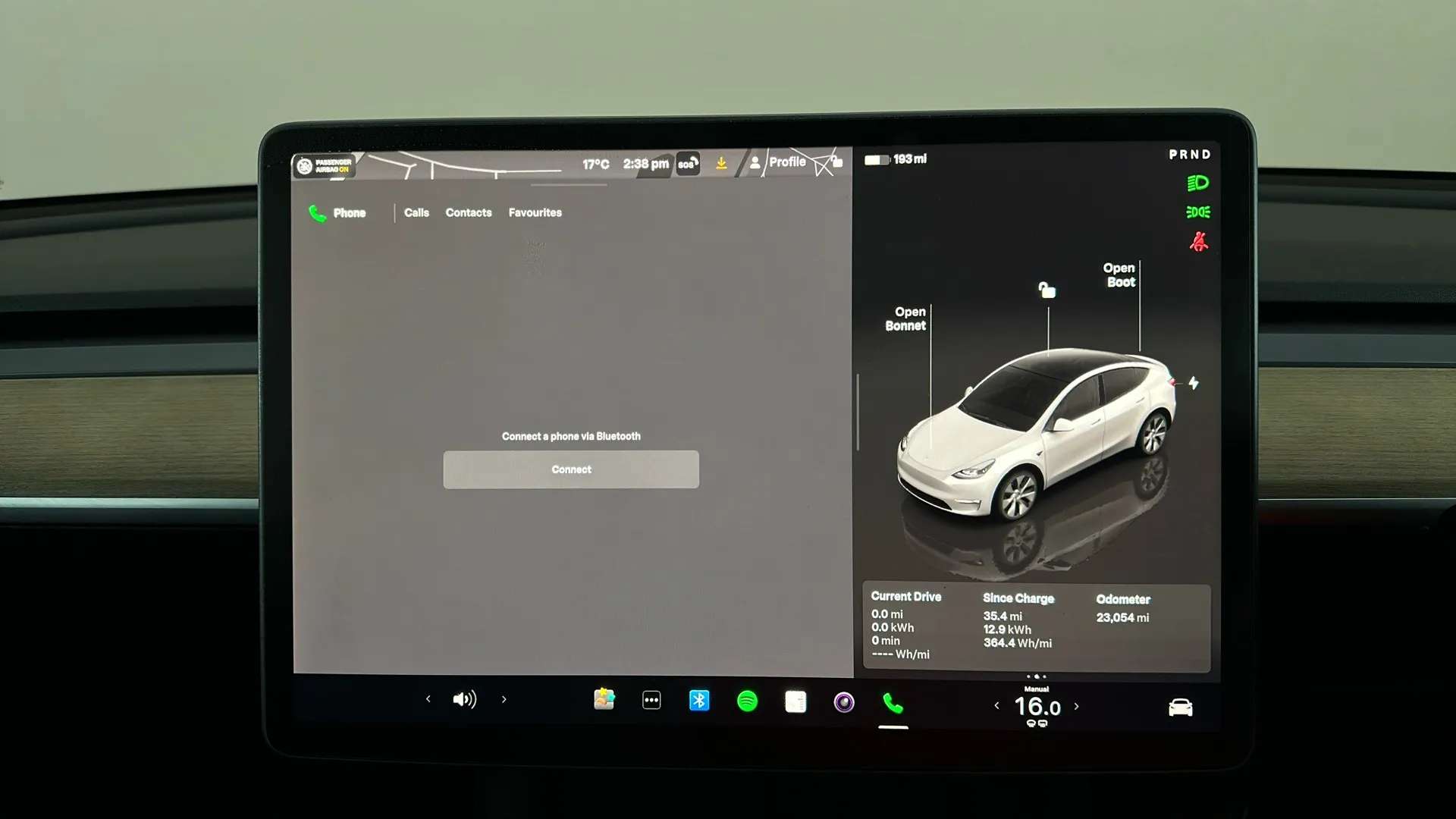
Task: Tap the battery range 193 mi indicator
Action: click(x=896, y=159)
